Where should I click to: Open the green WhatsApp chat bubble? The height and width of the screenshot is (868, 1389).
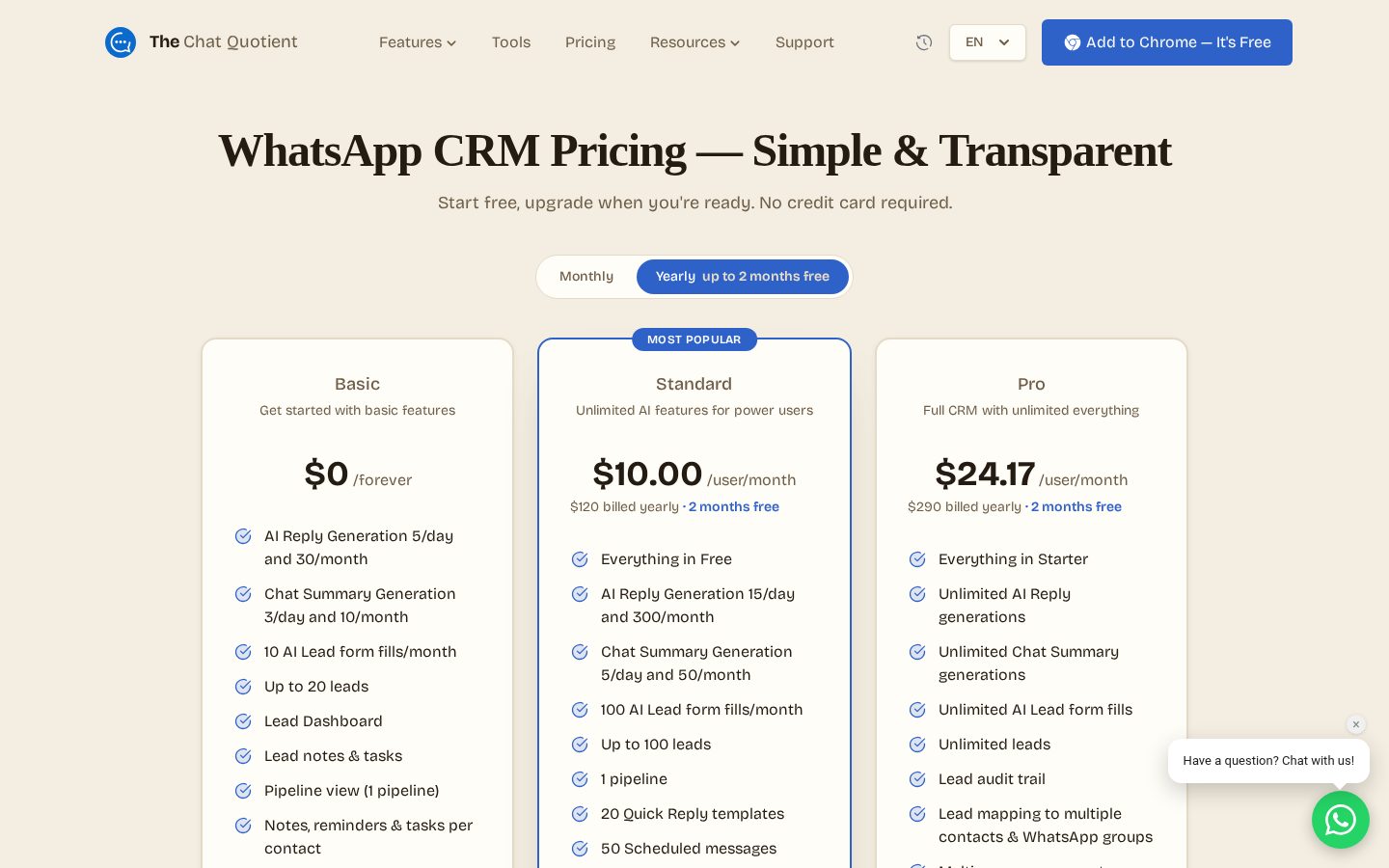click(x=1341, y=820)
